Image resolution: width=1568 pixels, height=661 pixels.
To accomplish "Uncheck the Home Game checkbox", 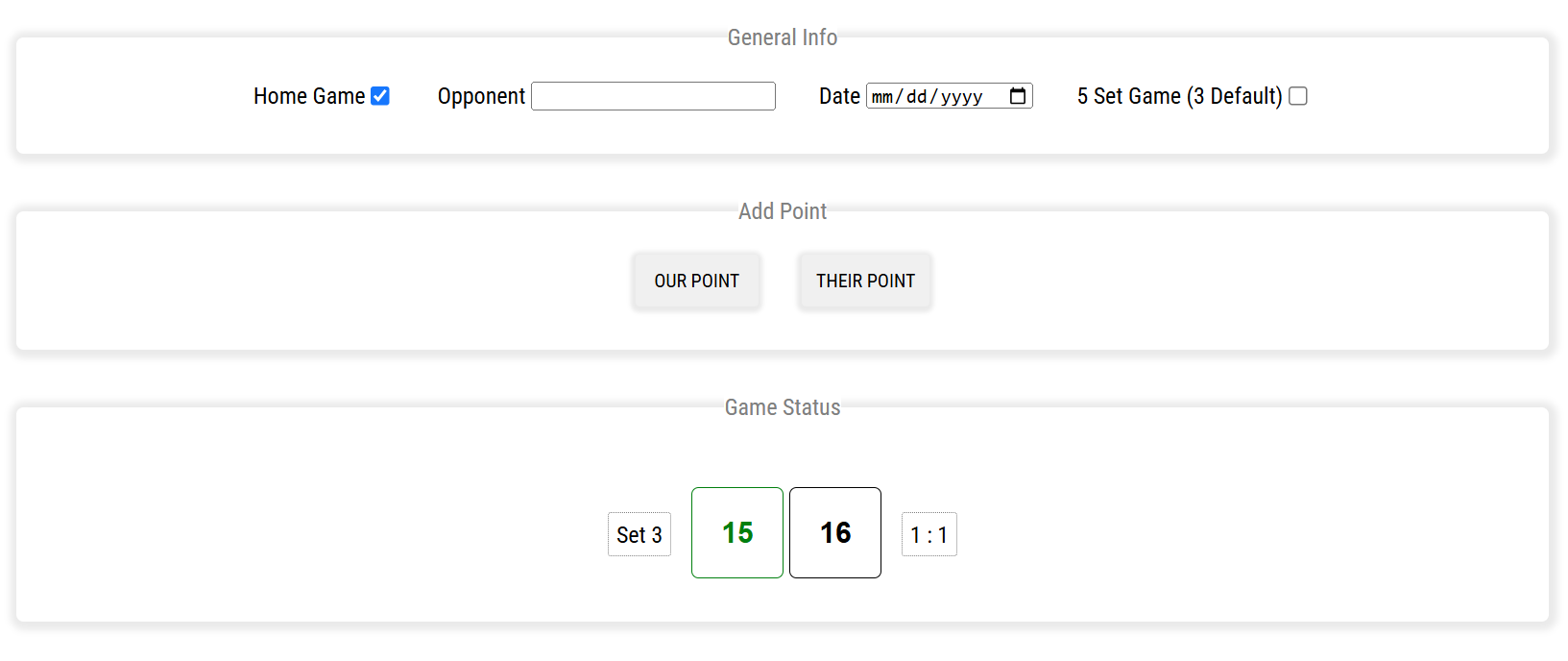I will point(380,96).
